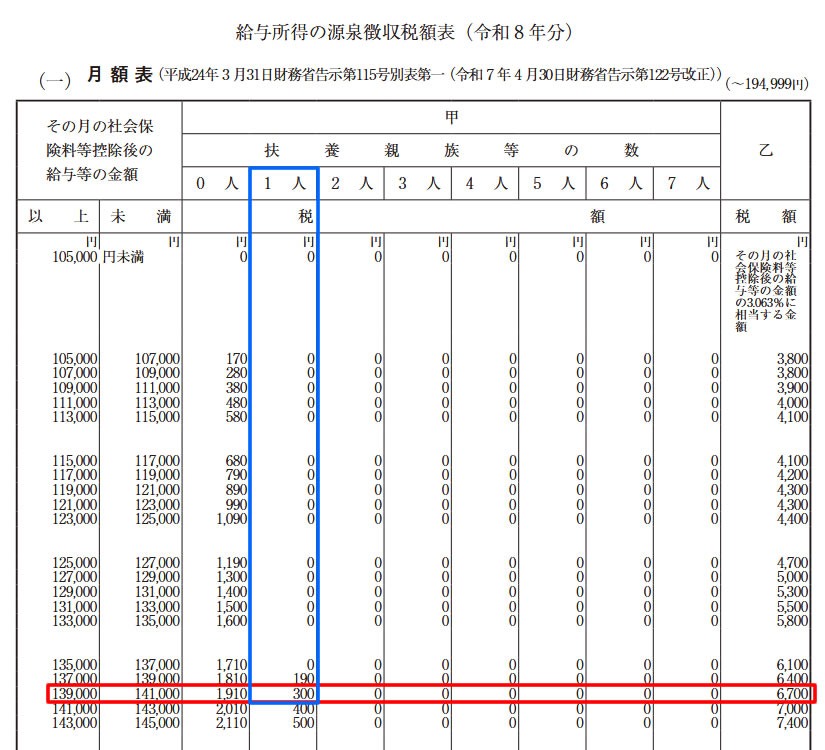Click the 乙 column header
Screen dimensions: 825x750
point(766,151)
